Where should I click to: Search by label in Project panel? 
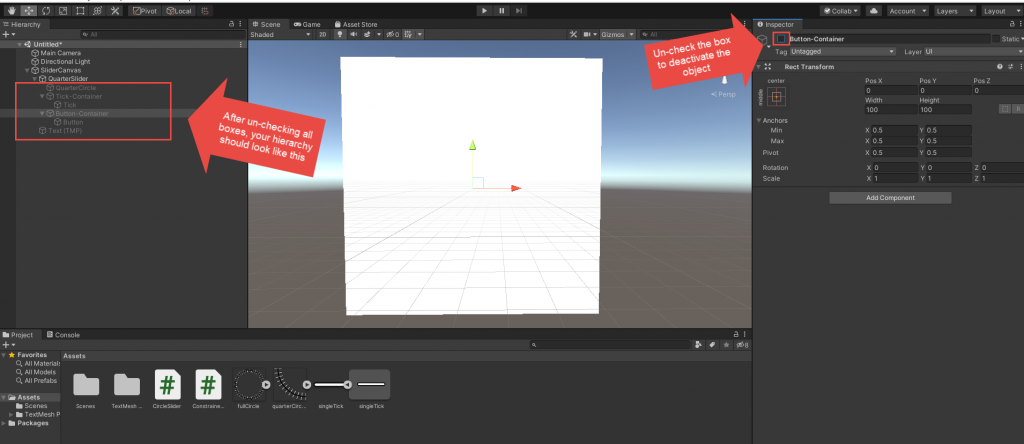pos(712,345)
